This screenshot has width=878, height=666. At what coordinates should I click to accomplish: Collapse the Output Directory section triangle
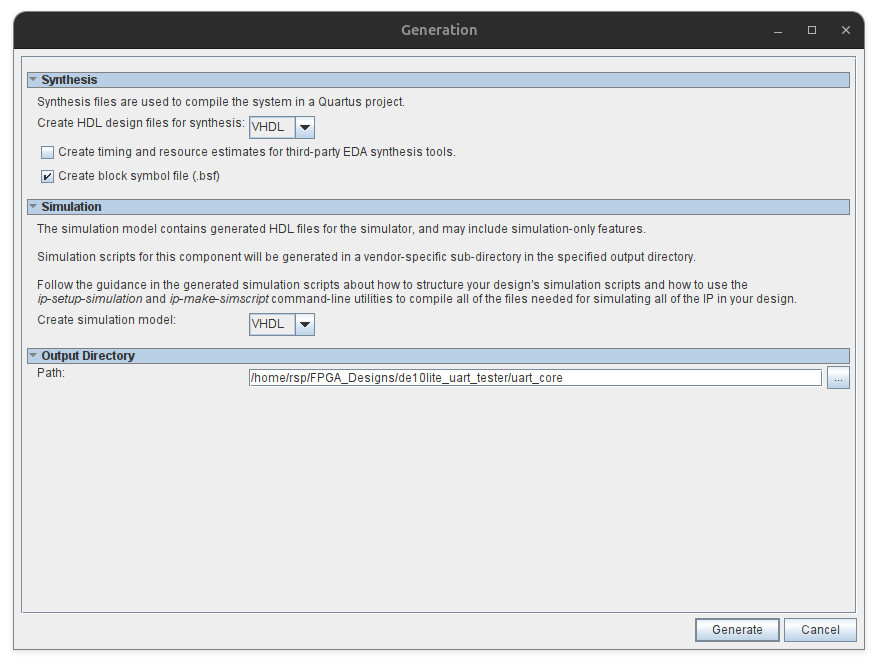coord(33,356)
